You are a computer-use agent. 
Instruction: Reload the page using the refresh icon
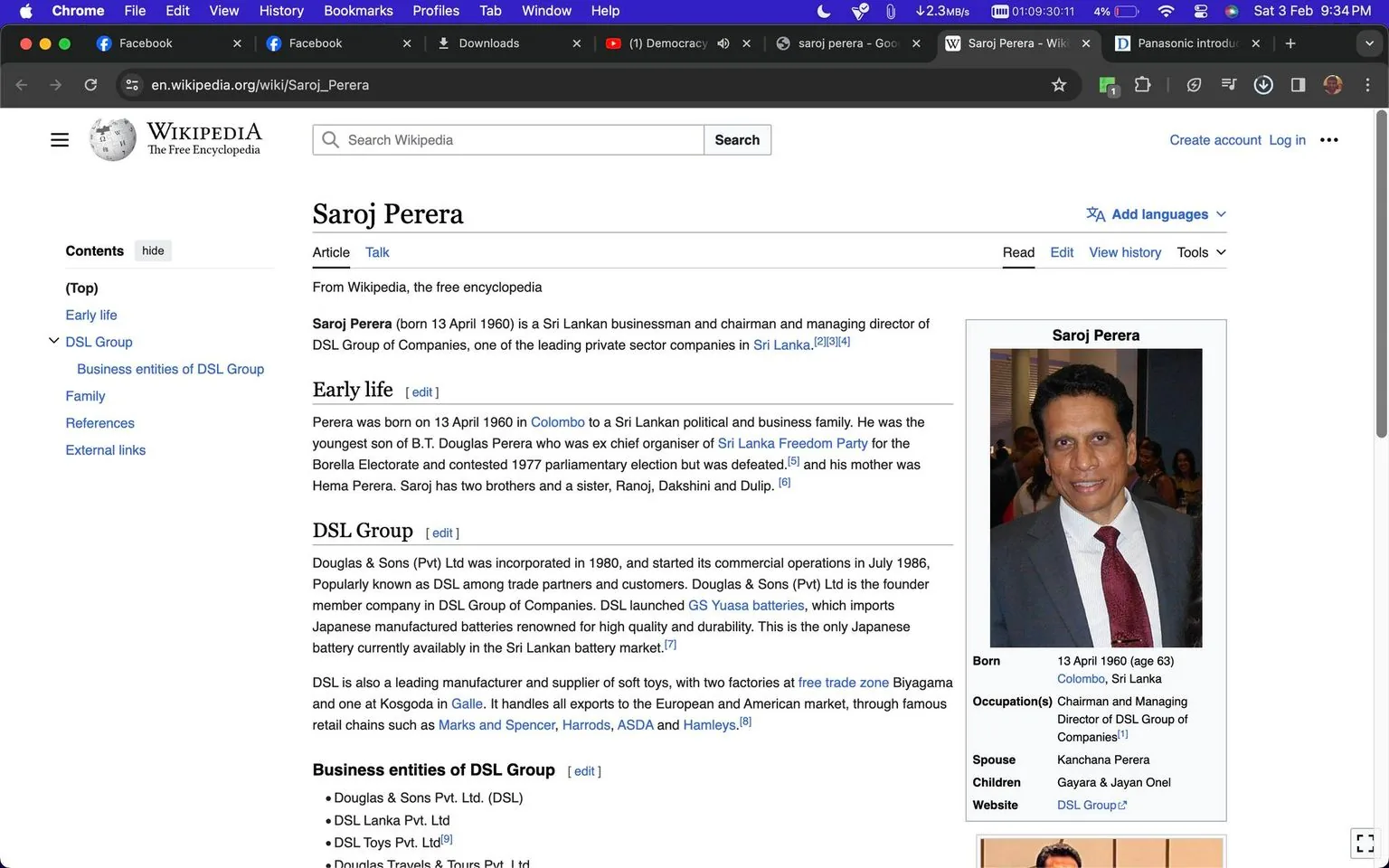90,84
